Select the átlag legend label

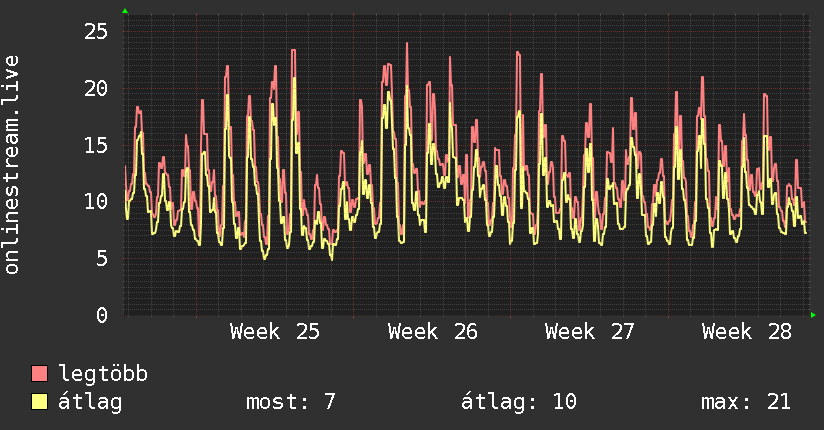pyautogui.click(x=90, y=402)
